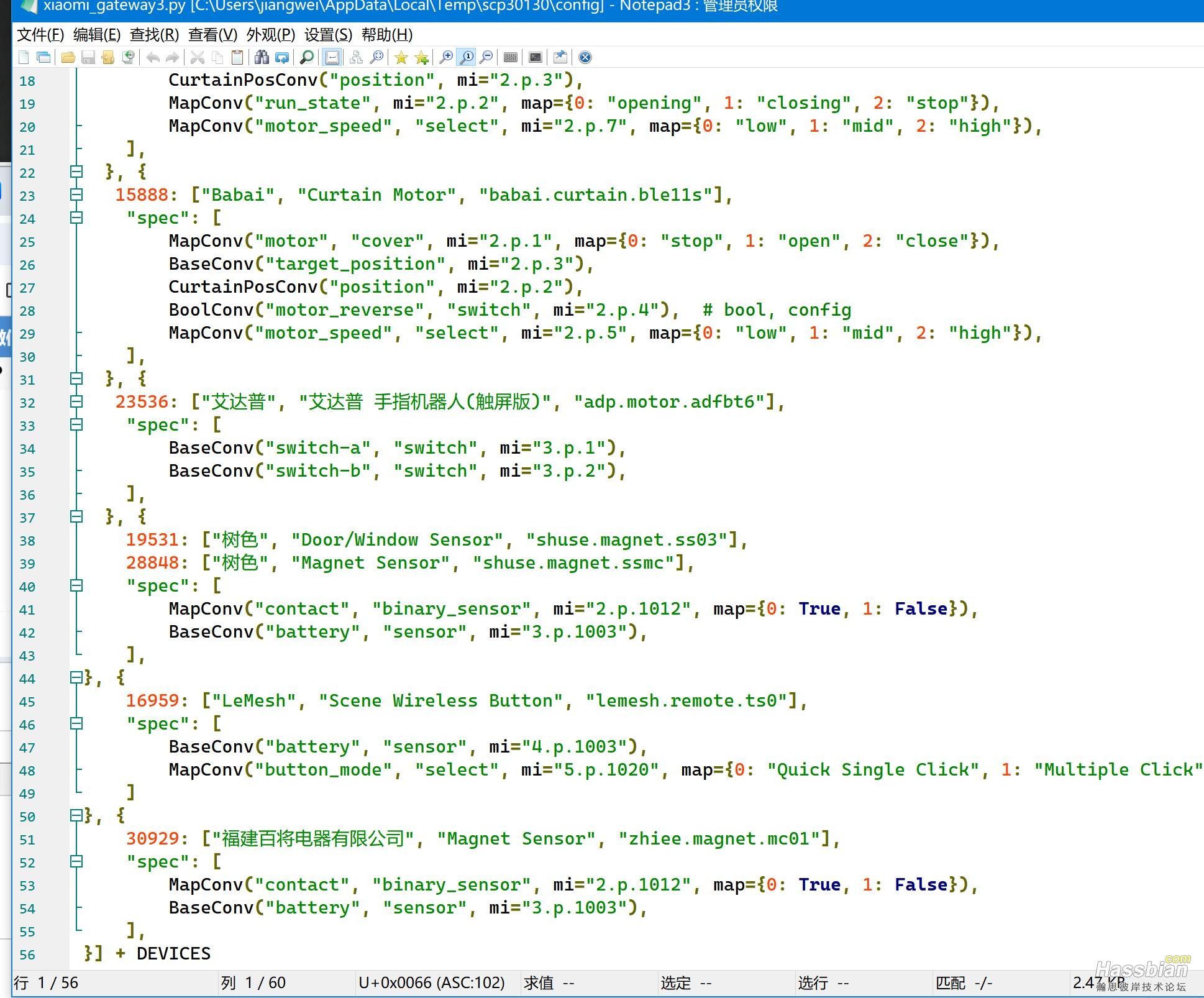Click the Zoom In magnifier icon
This screenshot has height=998, width=1204.
[x=445, y=58]
